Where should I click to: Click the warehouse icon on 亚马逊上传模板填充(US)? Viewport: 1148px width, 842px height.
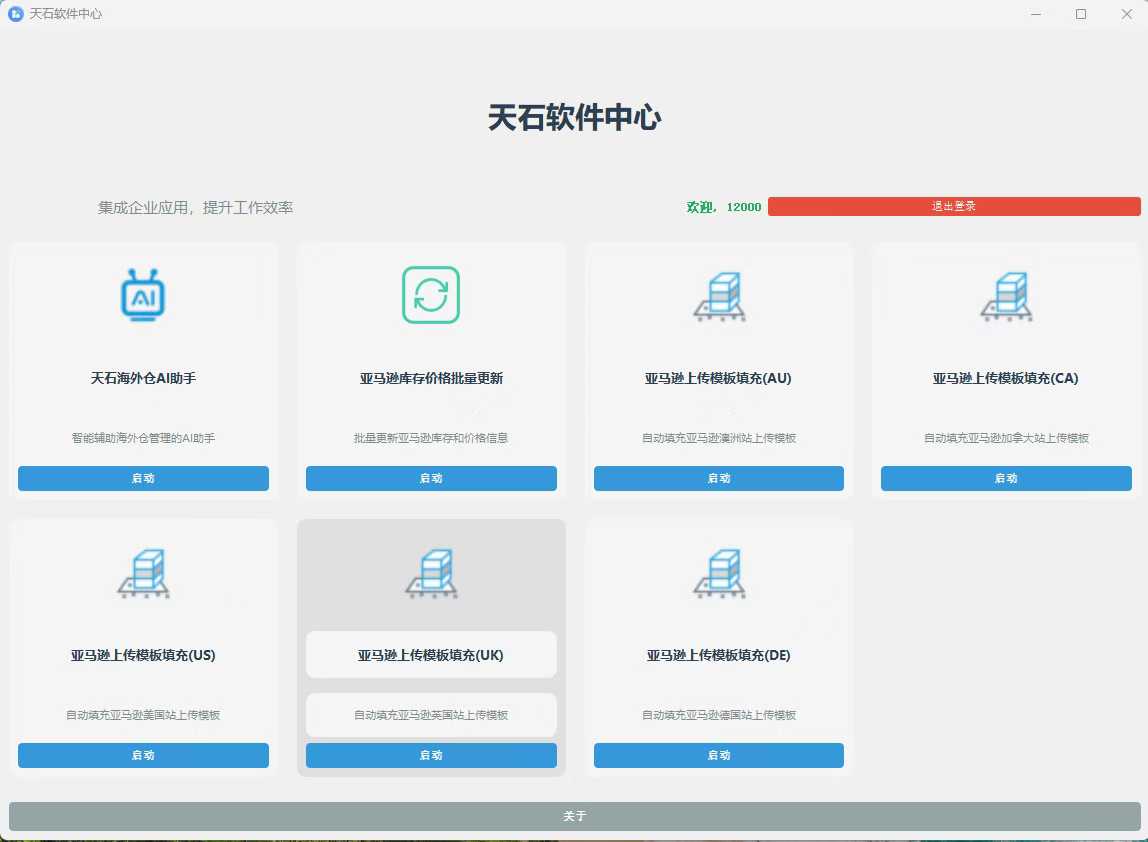point(143,573)
